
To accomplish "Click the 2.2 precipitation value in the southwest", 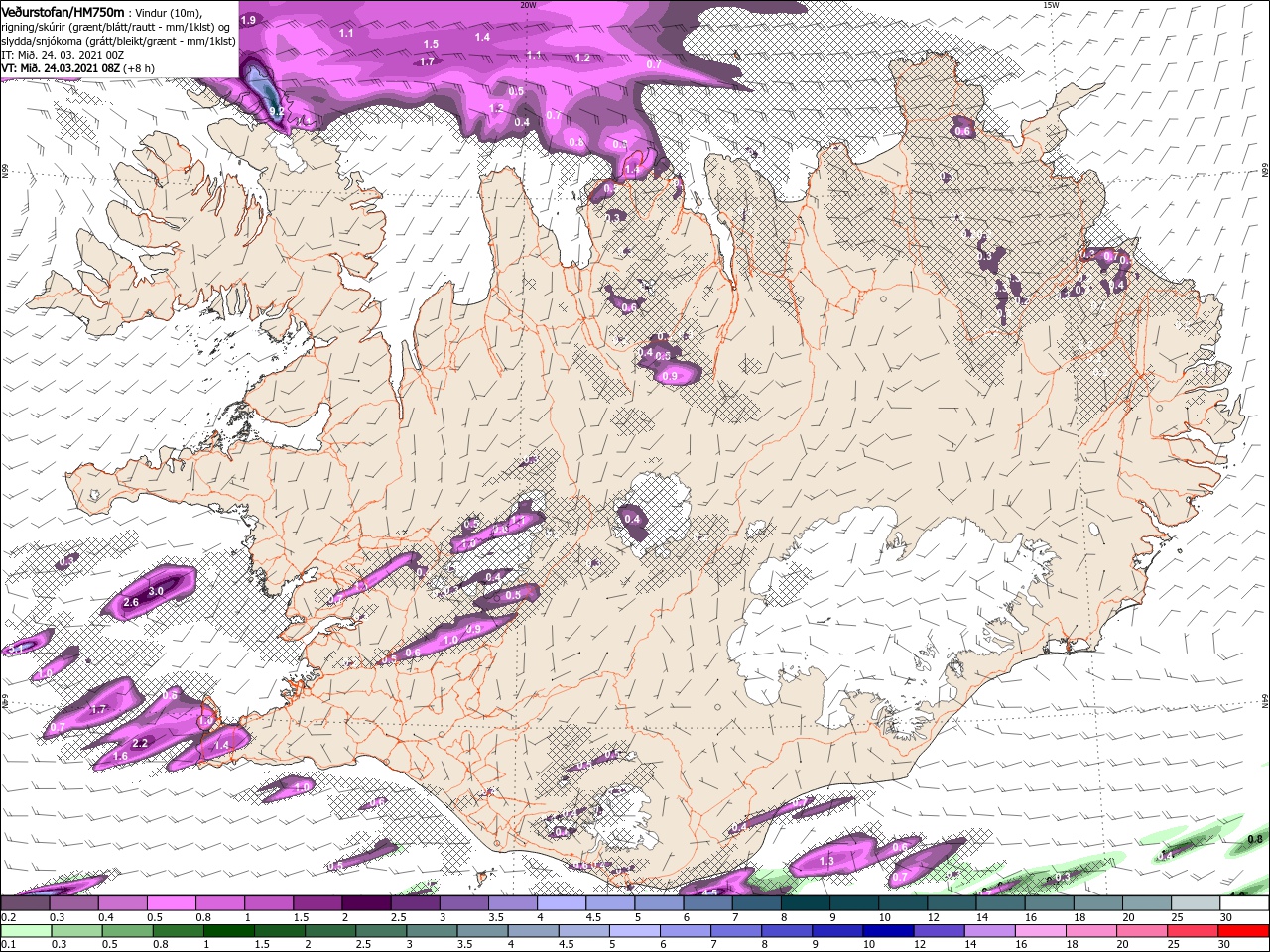I will coord(140,743).
